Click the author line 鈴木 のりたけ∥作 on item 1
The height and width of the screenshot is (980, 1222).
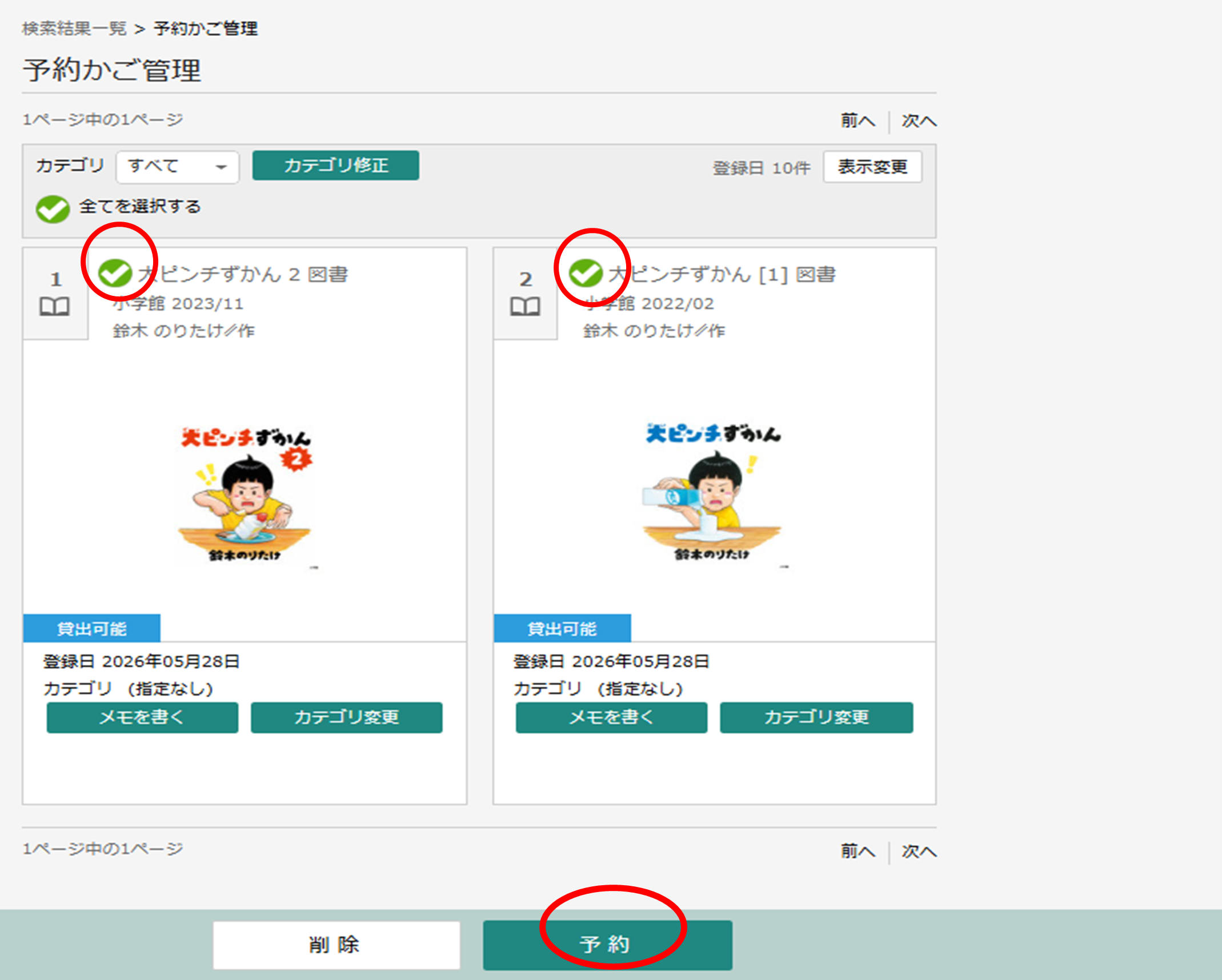184,331
